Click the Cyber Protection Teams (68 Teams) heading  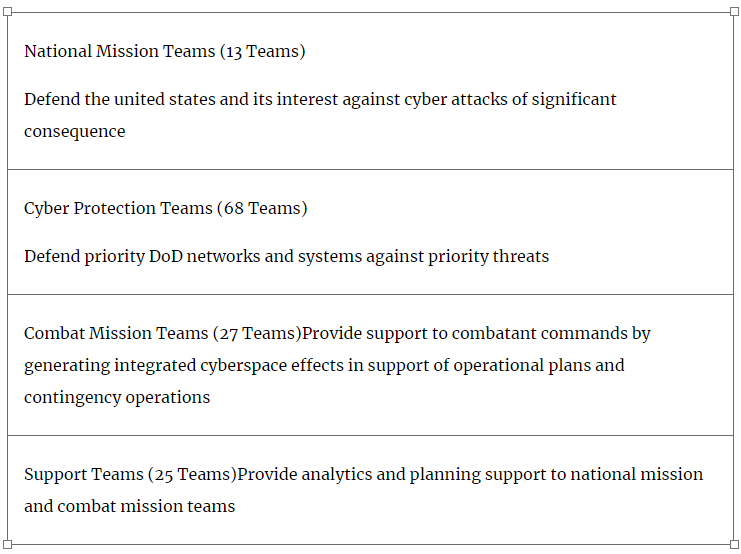[165, 208]
